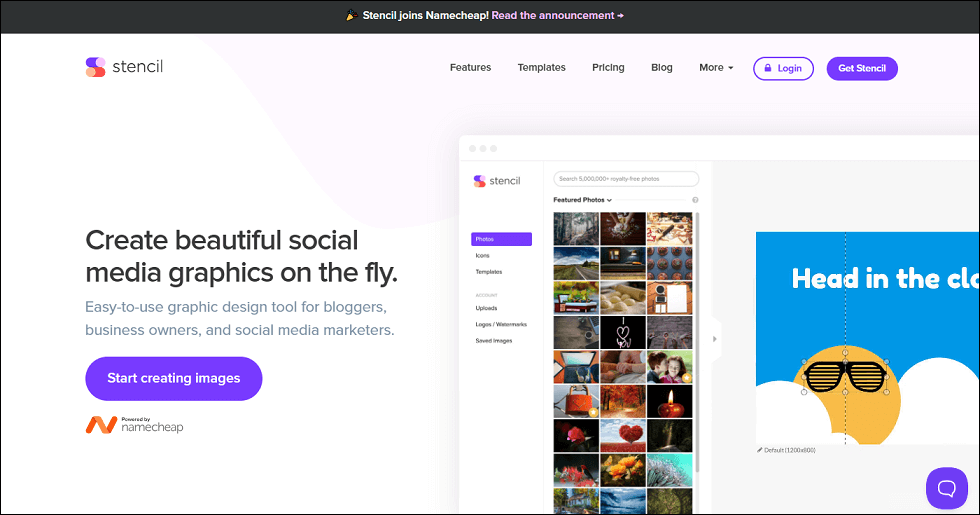Click the Stencil logo in the header
Image resolution: width=980 pixels, height=515 pixels.
click(x=124, y=67)
